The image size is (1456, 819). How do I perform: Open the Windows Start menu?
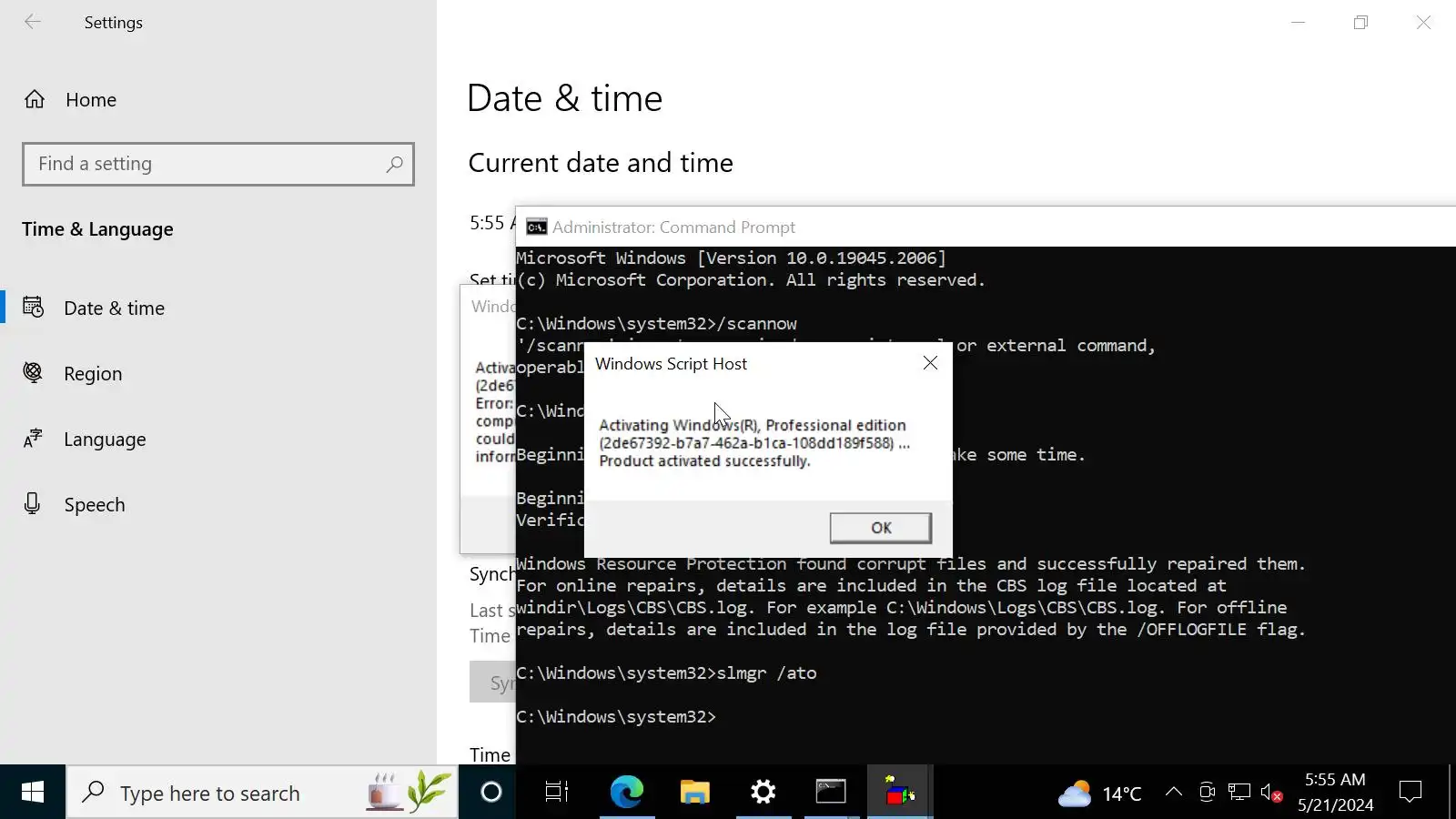click(33, 793)
